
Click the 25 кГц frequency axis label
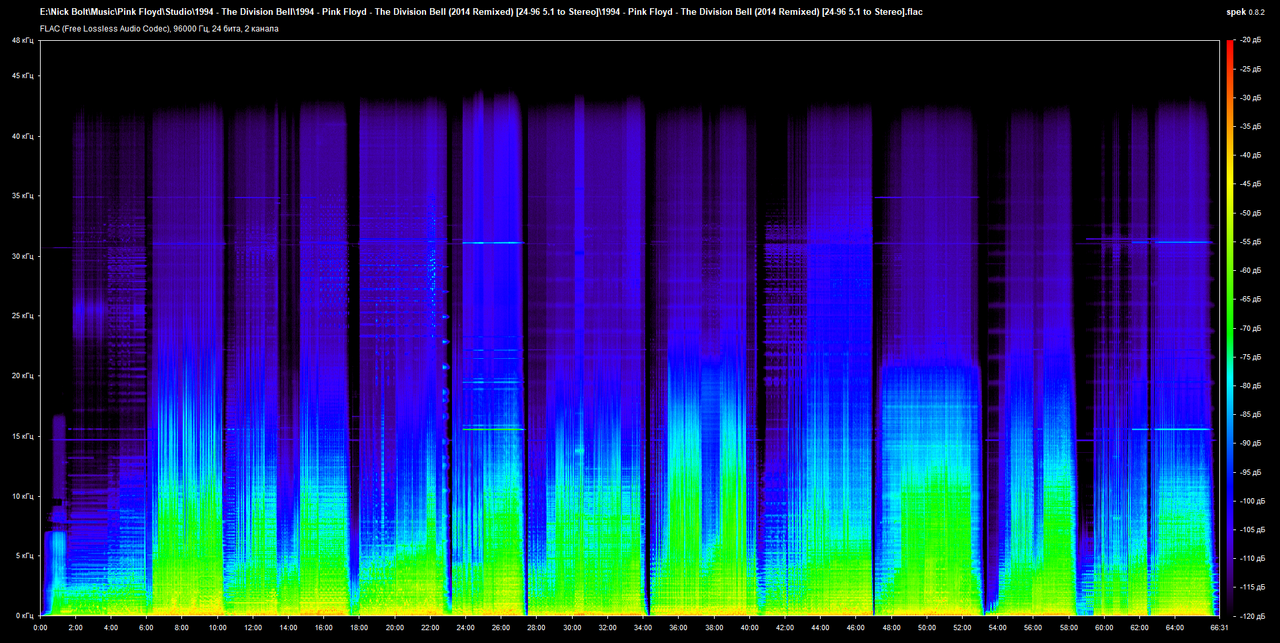click(22, 316)
